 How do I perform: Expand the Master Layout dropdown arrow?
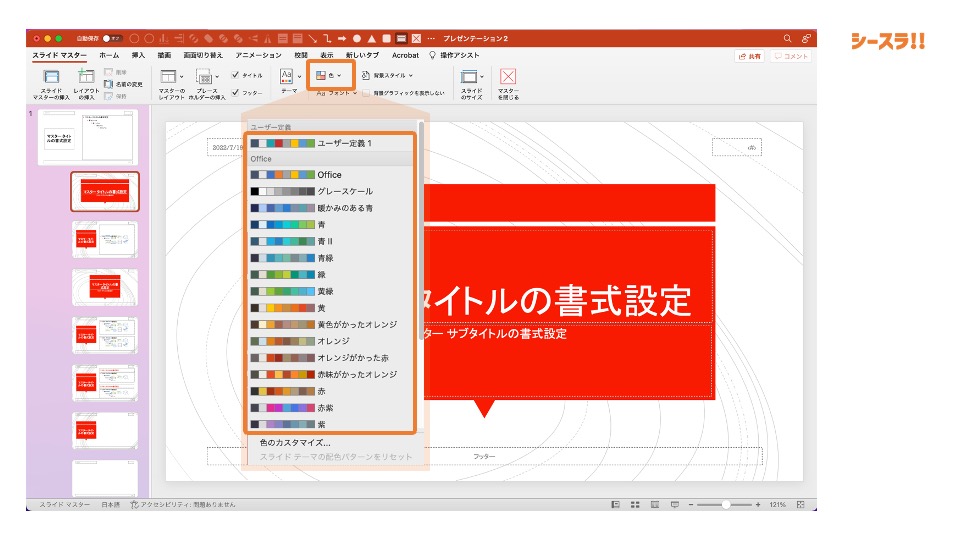point(181,77)
